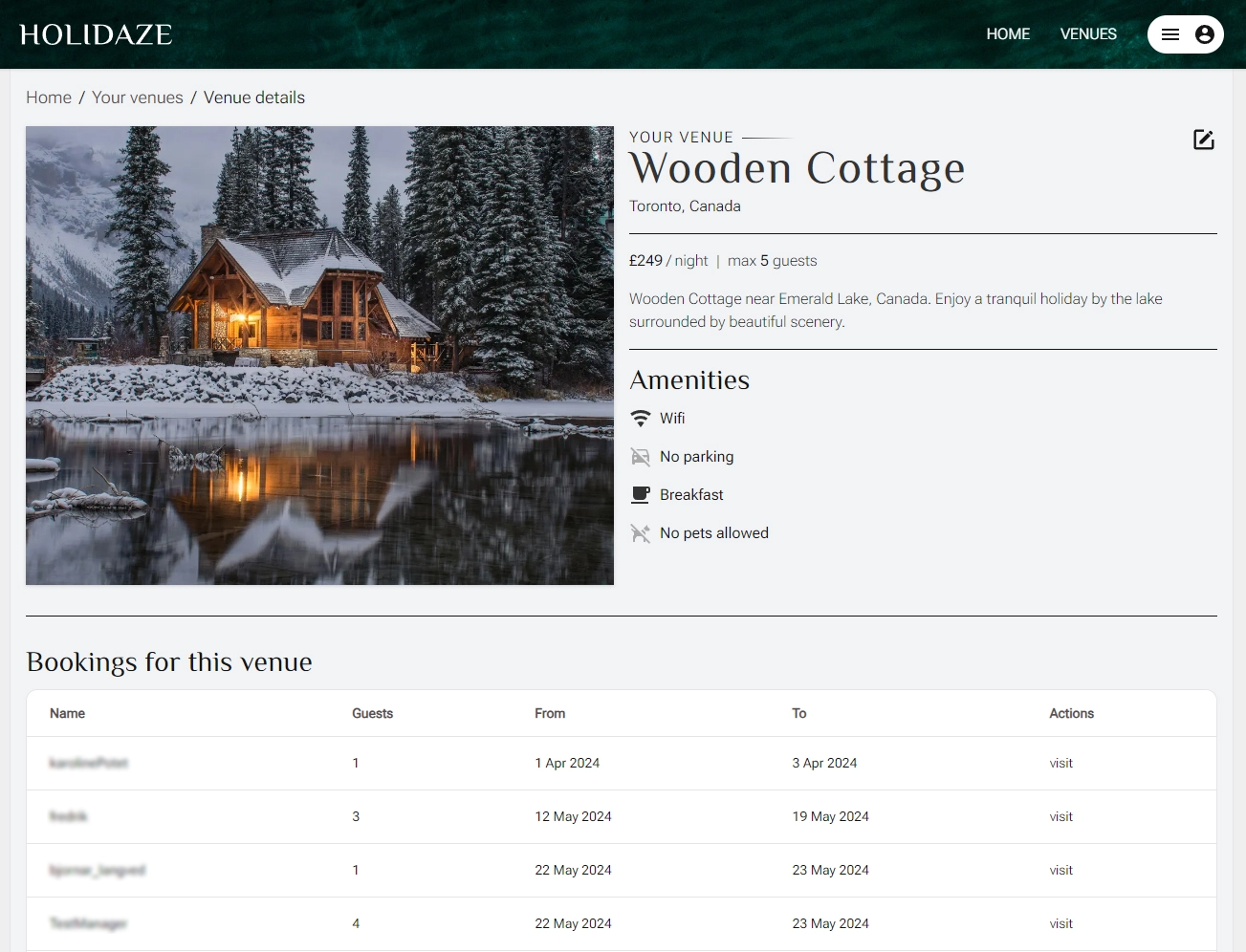Open the hamburger navigation menu
Viewport: 1246px width, 952px height.
coord(1169,33)
